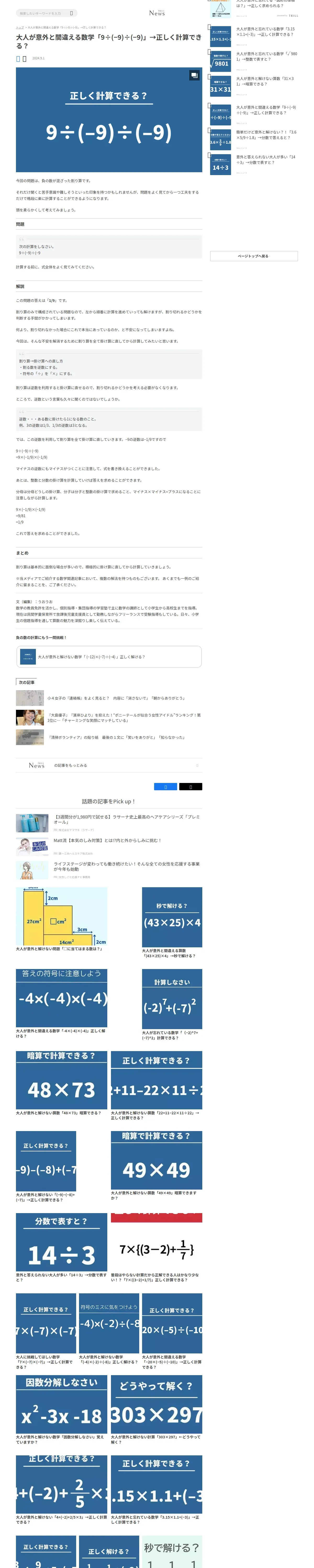
Task: Open the (43×25)×4 article card
Action: [x=172, y=922]
